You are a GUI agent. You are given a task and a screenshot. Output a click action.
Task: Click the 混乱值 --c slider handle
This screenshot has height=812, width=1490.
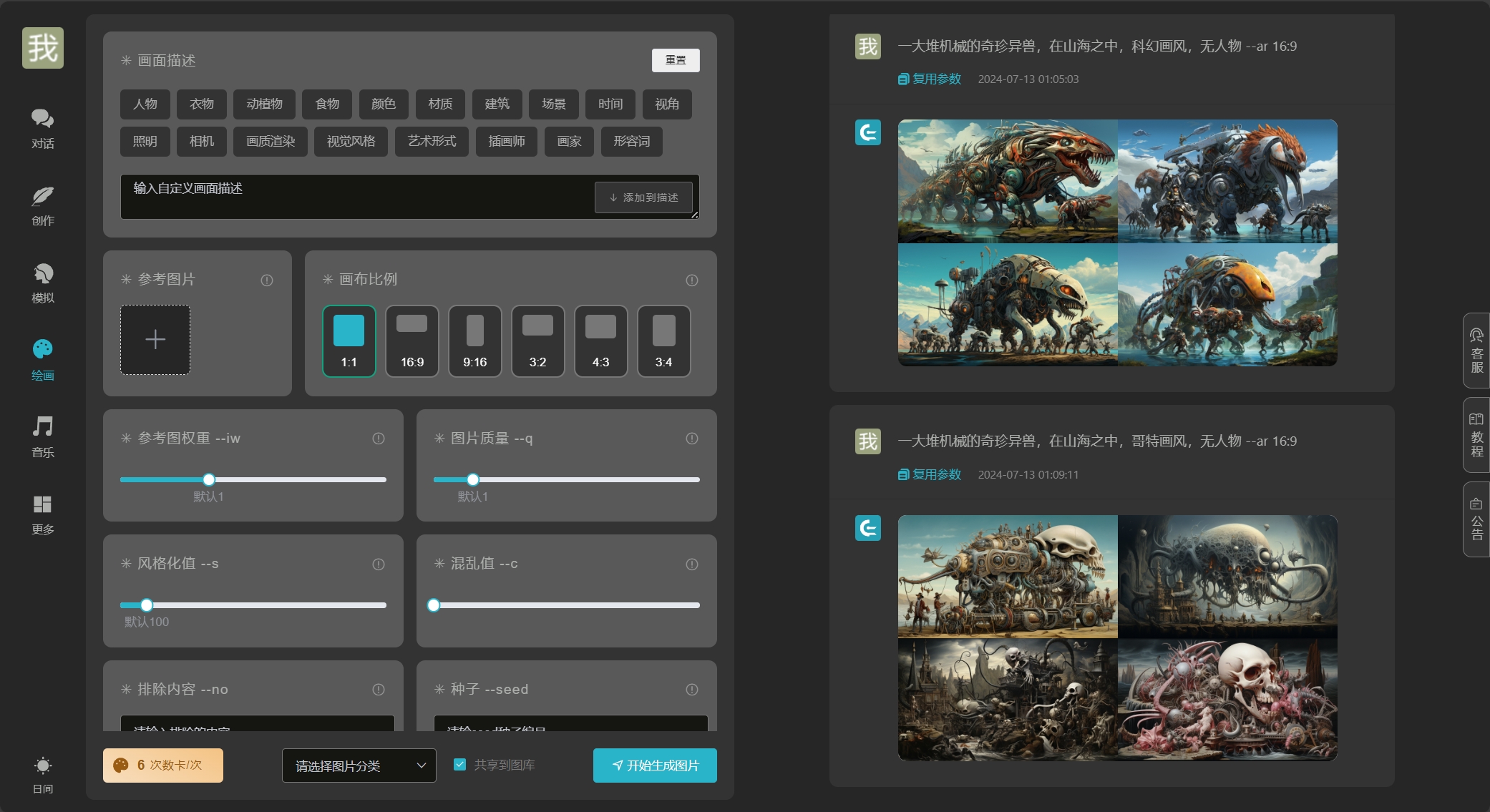pos(434,605)
